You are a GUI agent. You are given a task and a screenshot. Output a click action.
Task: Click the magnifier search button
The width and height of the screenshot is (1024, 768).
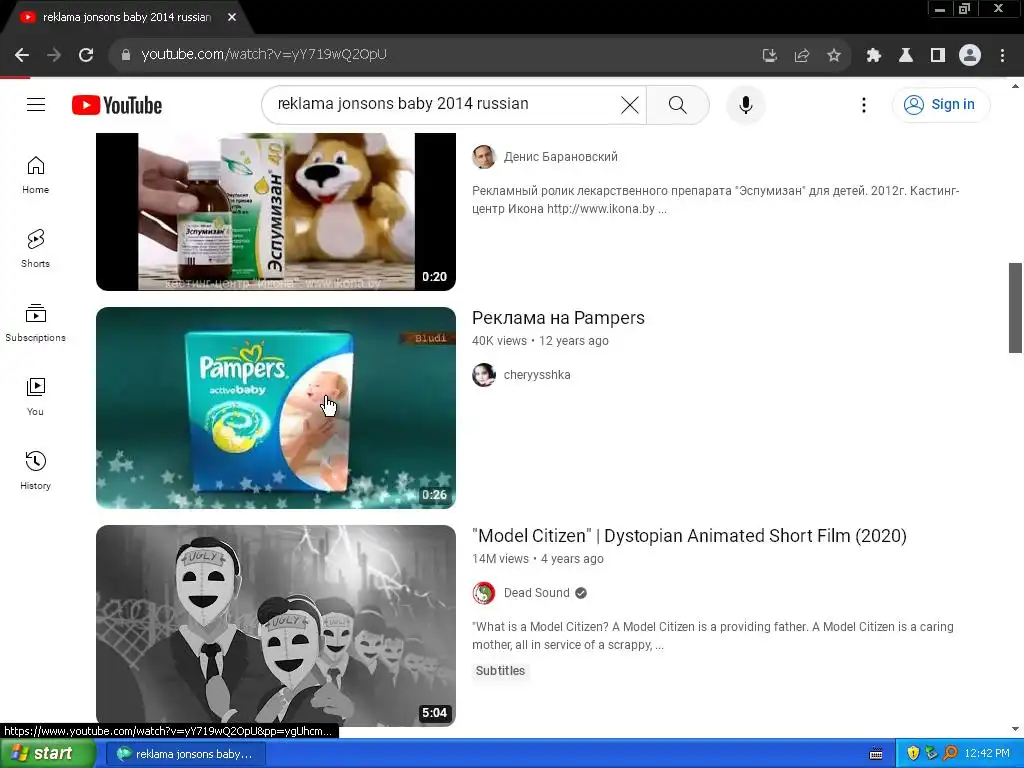click(678, 104)
